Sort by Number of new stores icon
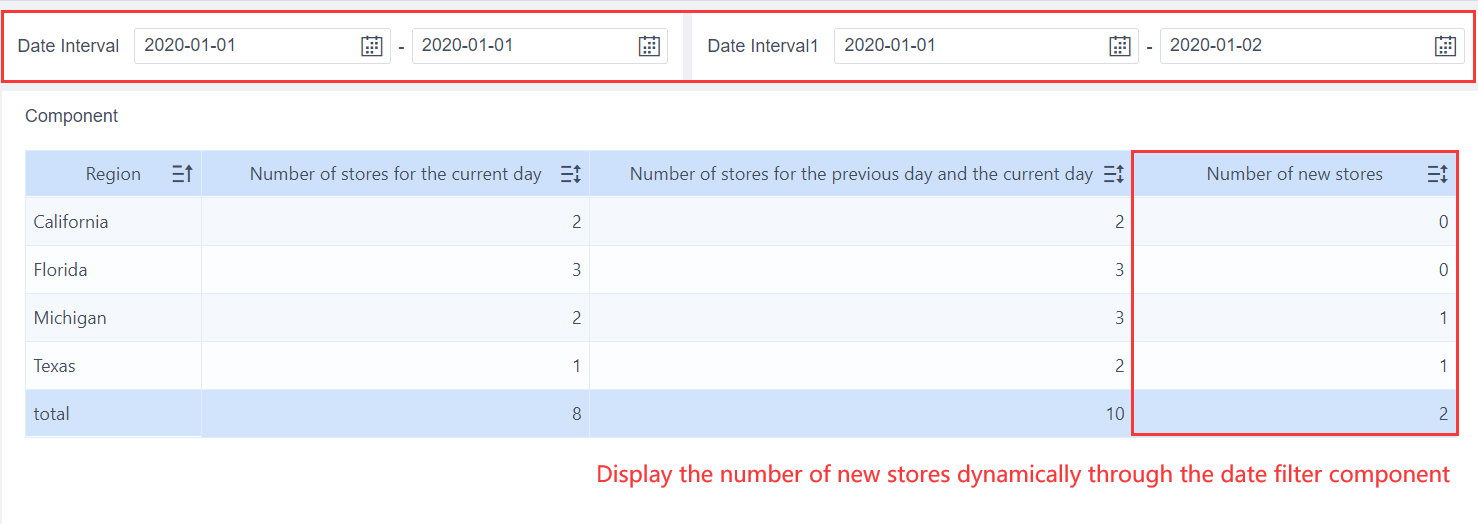The height and width of the screenshot is (524, 1478). coord(1437,174)
